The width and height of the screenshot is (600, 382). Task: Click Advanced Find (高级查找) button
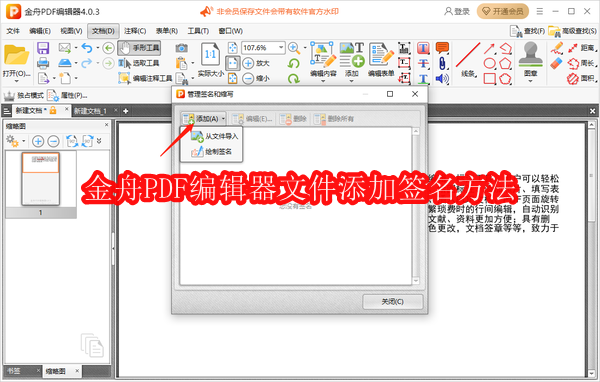click(572, 31)
